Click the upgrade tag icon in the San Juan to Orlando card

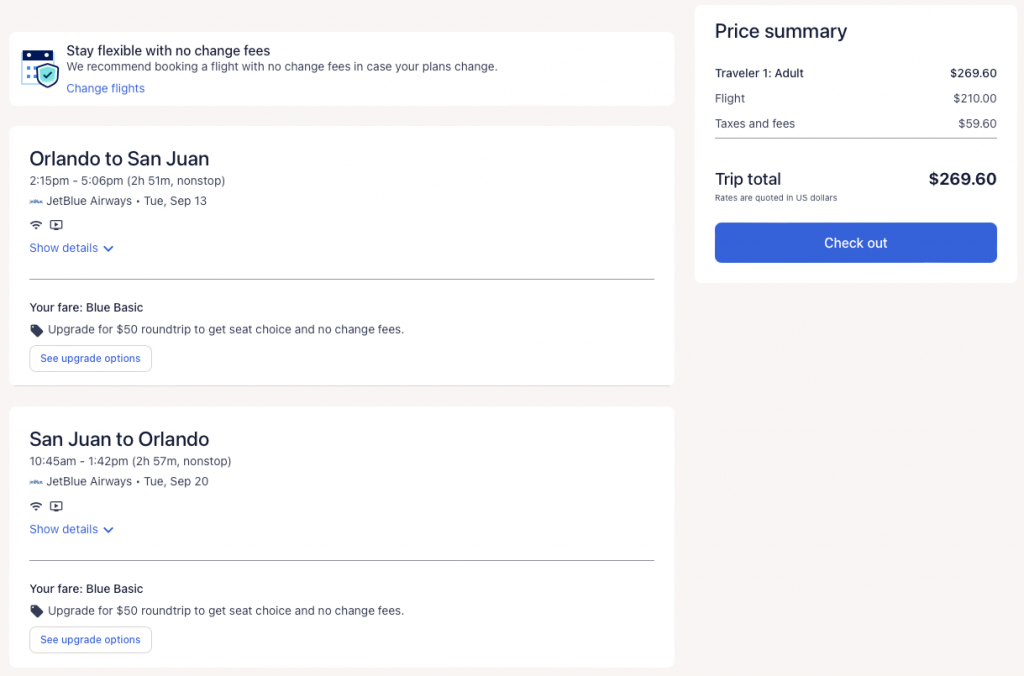pos(37,611)
